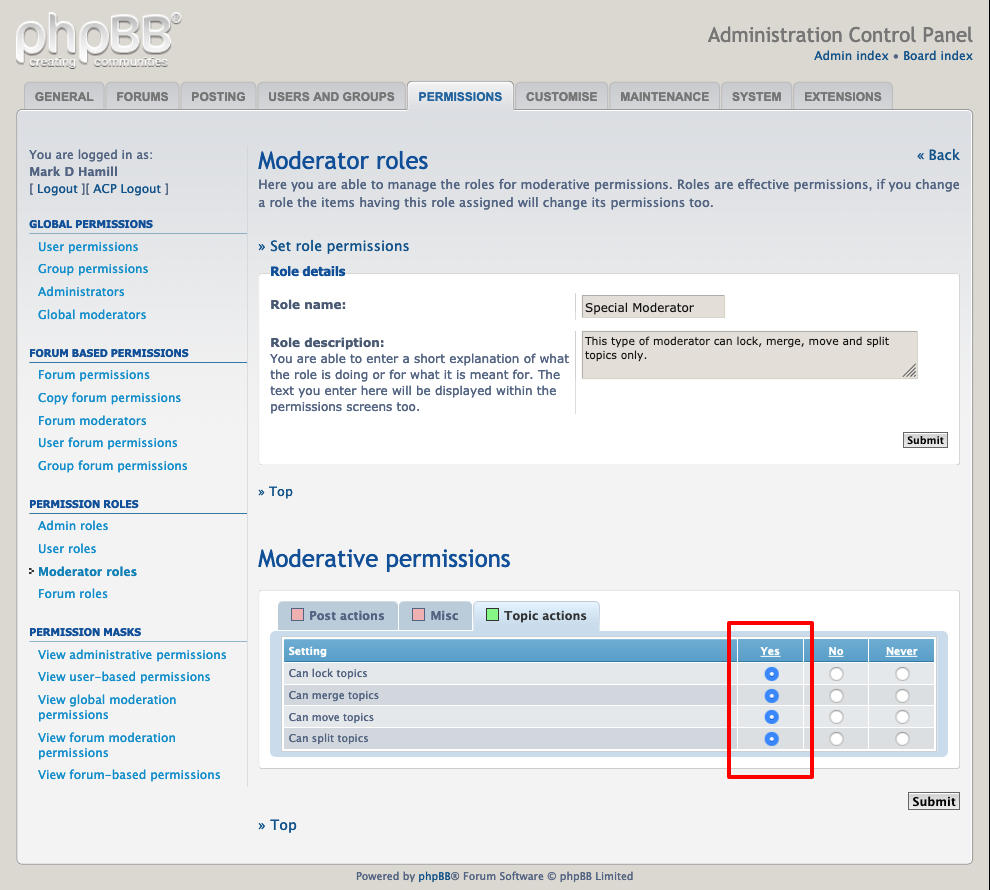Screen dimensions: 990x890
Task: Click the green indicator on Topic actions tab
Action: (492, 615)
